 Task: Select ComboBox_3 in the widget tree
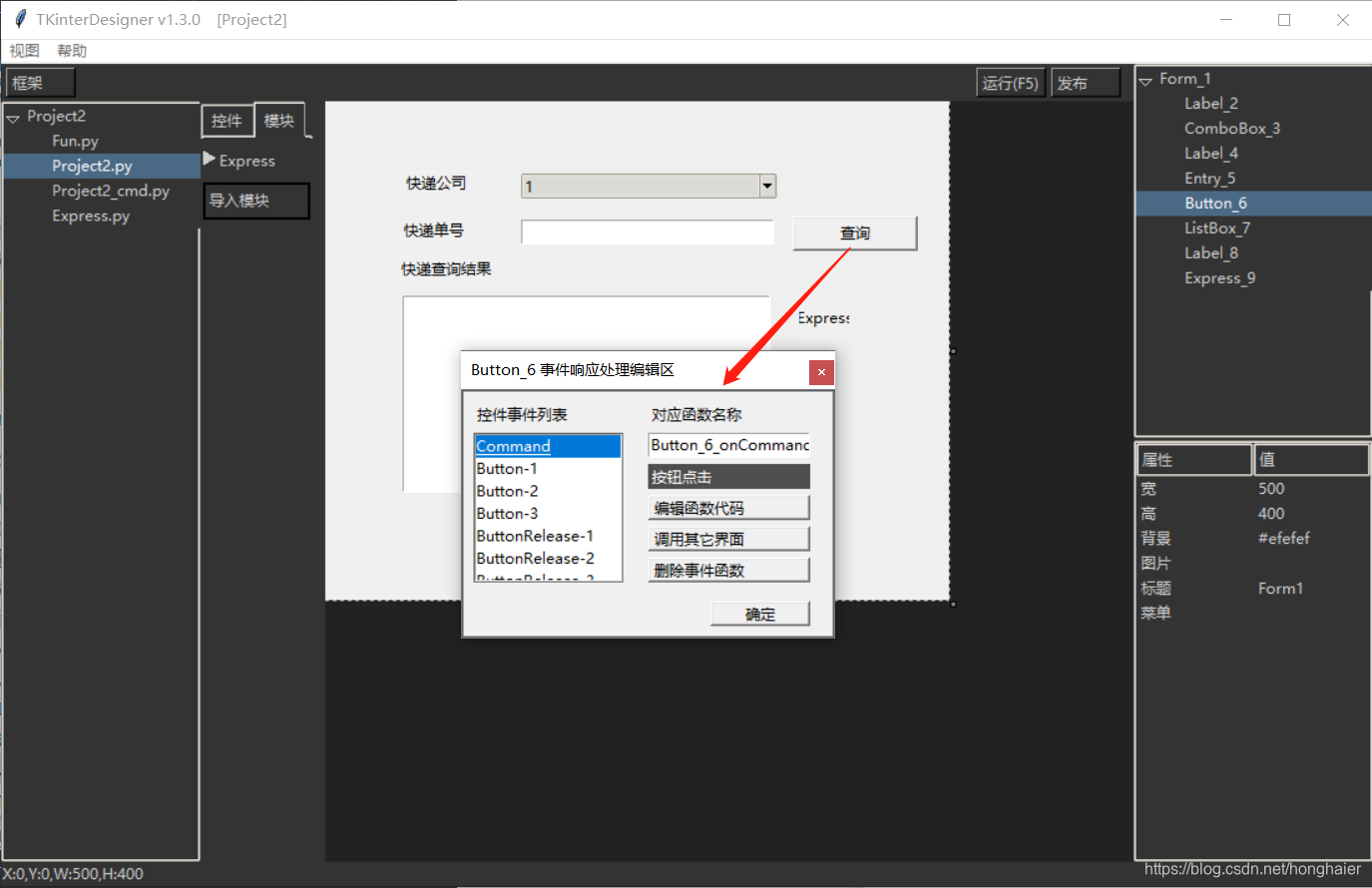point(1232,129)
